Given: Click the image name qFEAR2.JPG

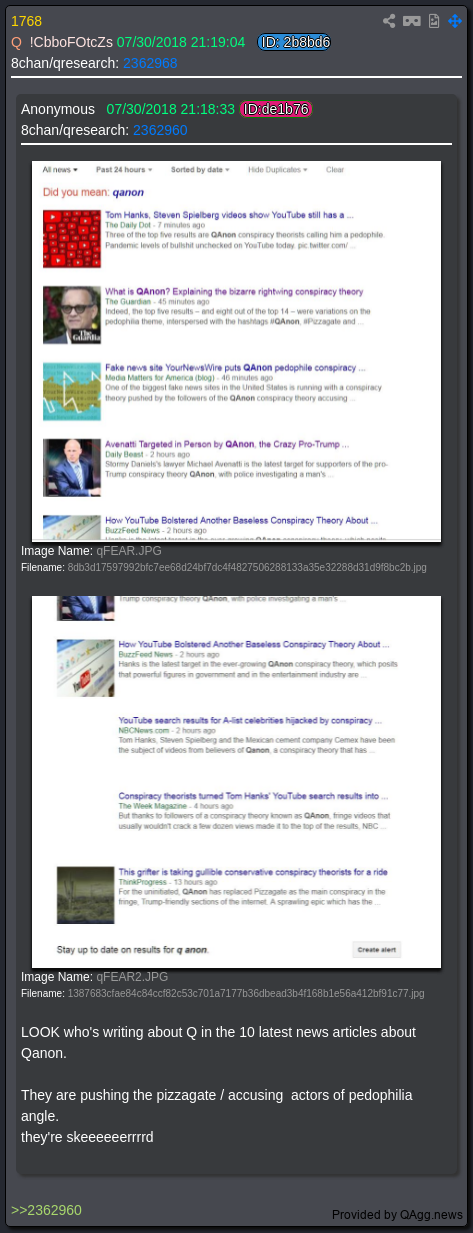Looking at the screenshot, I should tap(132, 976).
